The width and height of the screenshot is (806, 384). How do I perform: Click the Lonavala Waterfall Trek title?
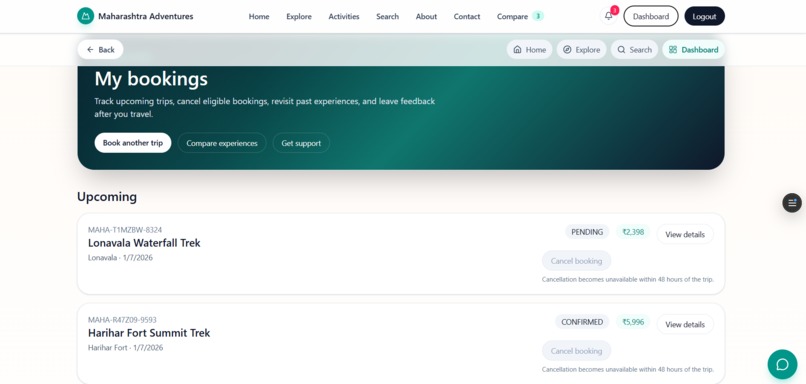coord(144,243)
